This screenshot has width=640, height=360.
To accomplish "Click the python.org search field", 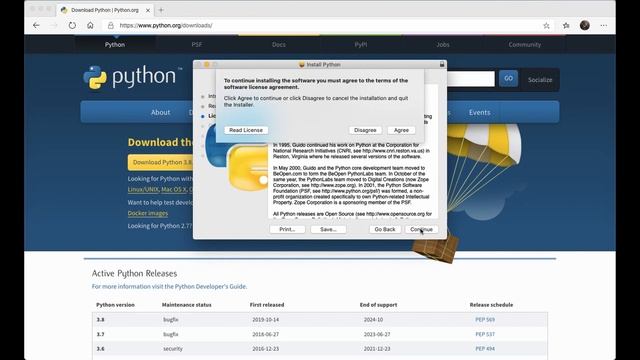I will coord(471,79).
